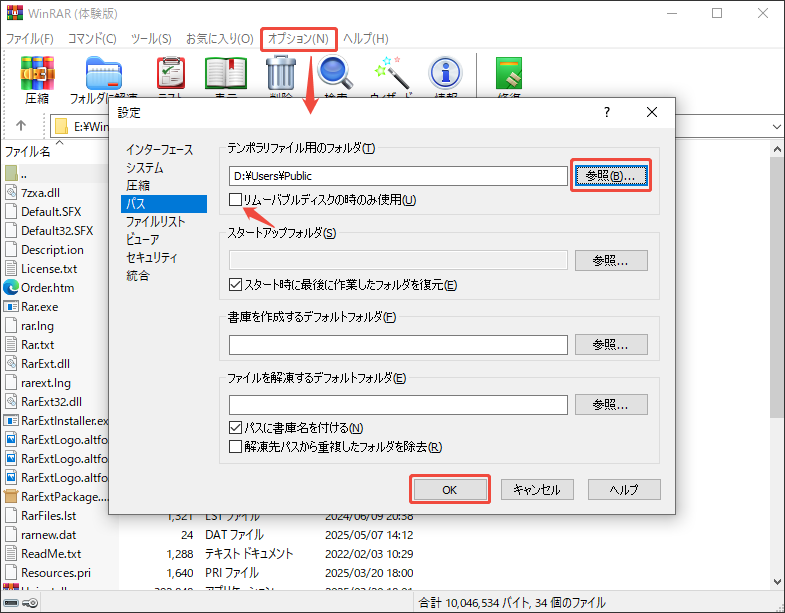
Task: Click the drive icon in status bar
Action: [11, 602]
